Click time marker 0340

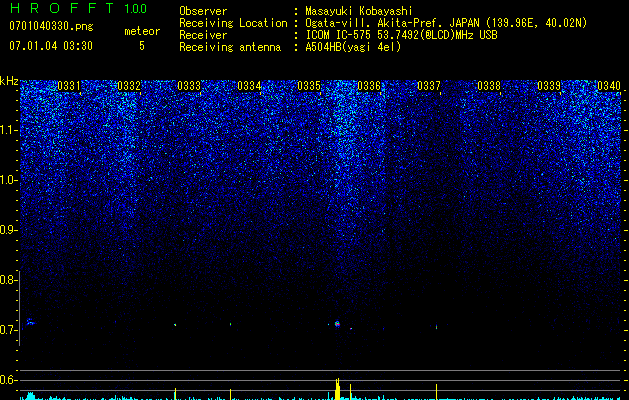coord(609,86)
